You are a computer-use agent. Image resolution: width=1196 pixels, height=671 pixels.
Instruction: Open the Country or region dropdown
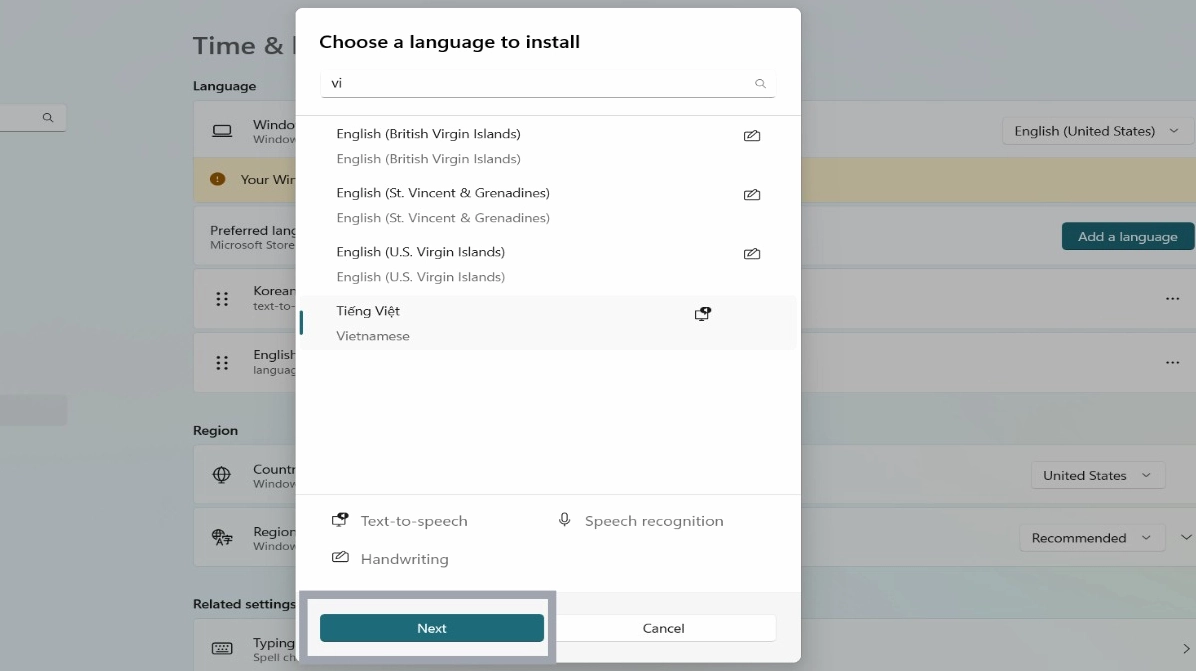pos(1097,476)
